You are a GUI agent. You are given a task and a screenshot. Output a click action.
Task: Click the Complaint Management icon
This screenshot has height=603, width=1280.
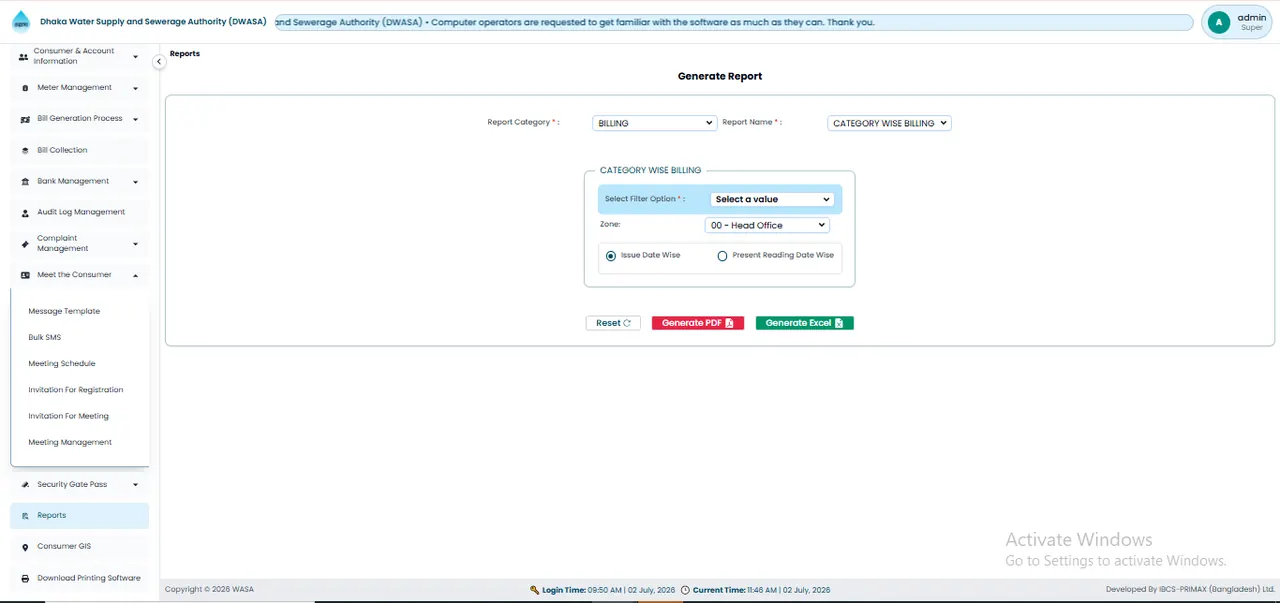point(25,243)
